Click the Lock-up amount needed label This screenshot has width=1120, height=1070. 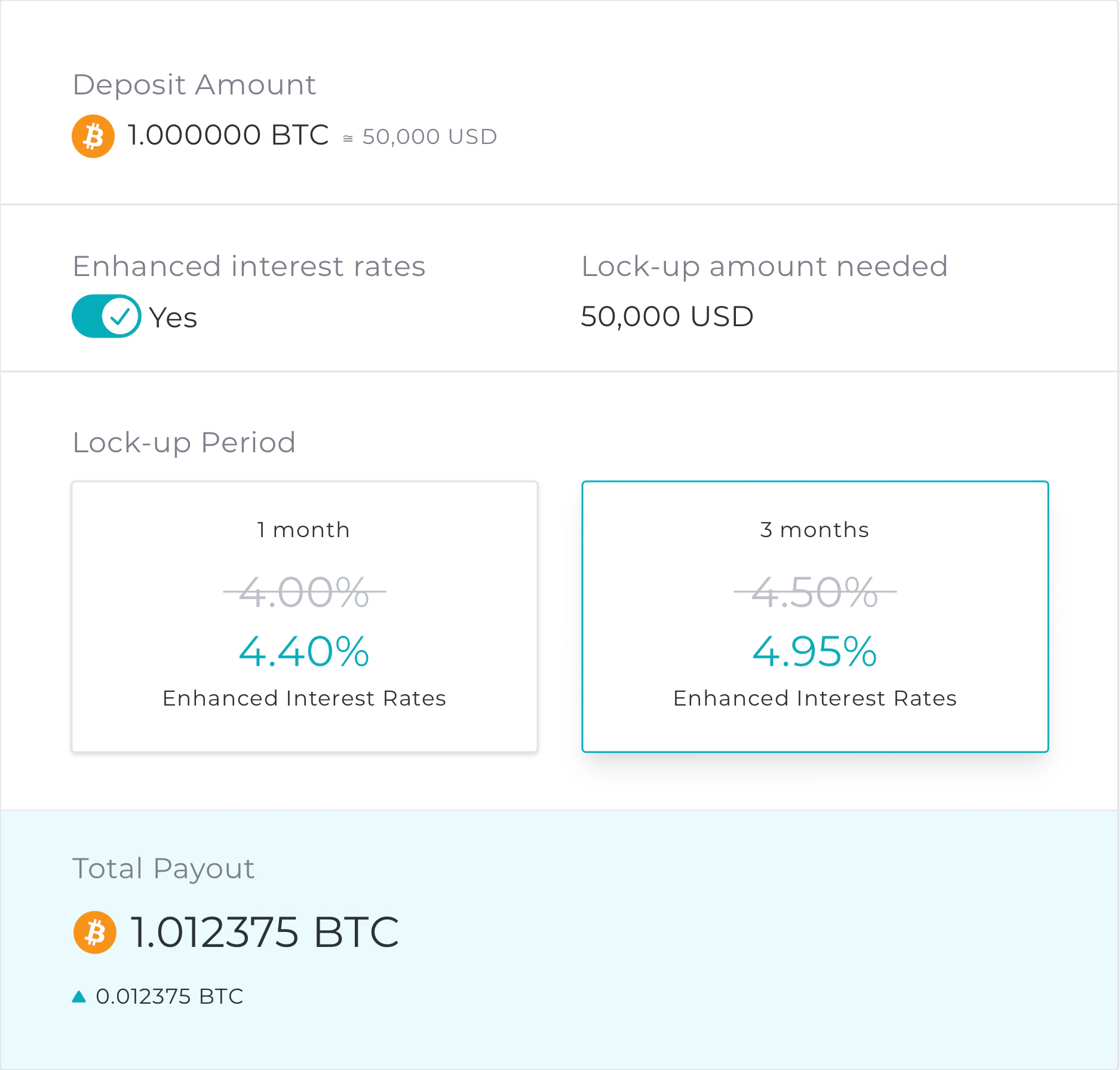(764, 266)
